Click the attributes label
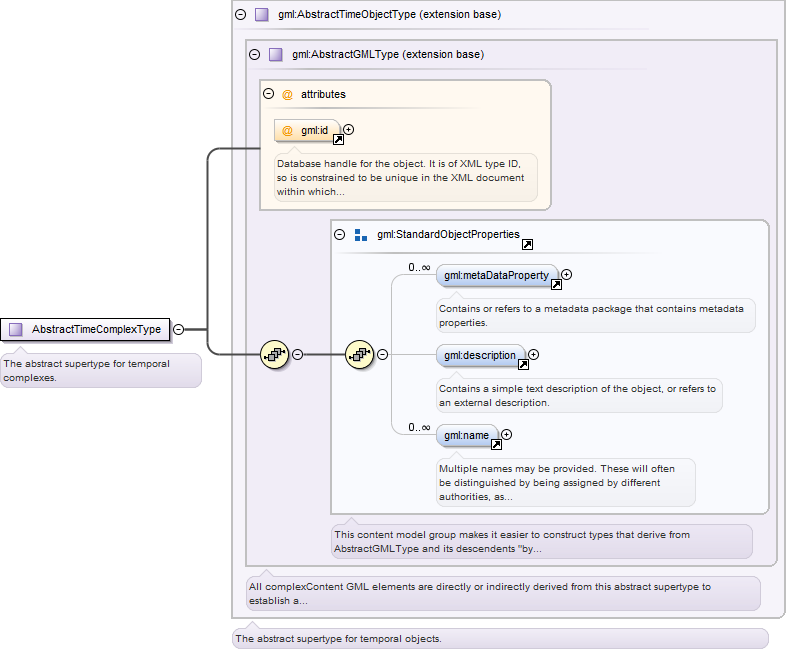787x652 pixels. pyautogui.click(x=323, y=94)
